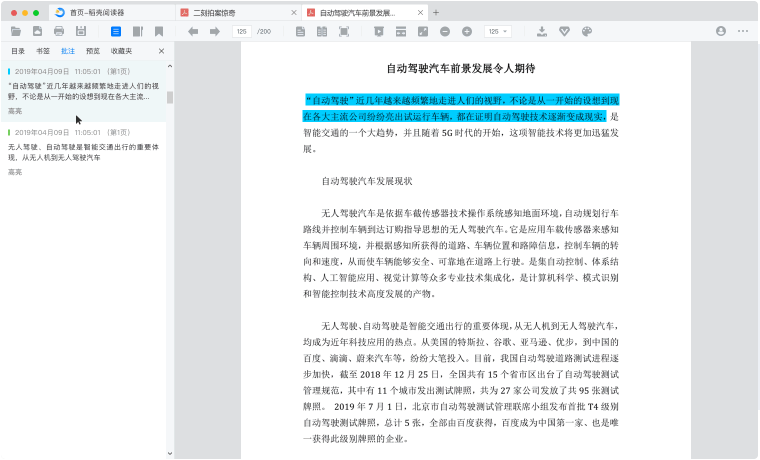Click the zoom in plus icon
Viewport: 760px width, 460px height.
coord(467,32)
